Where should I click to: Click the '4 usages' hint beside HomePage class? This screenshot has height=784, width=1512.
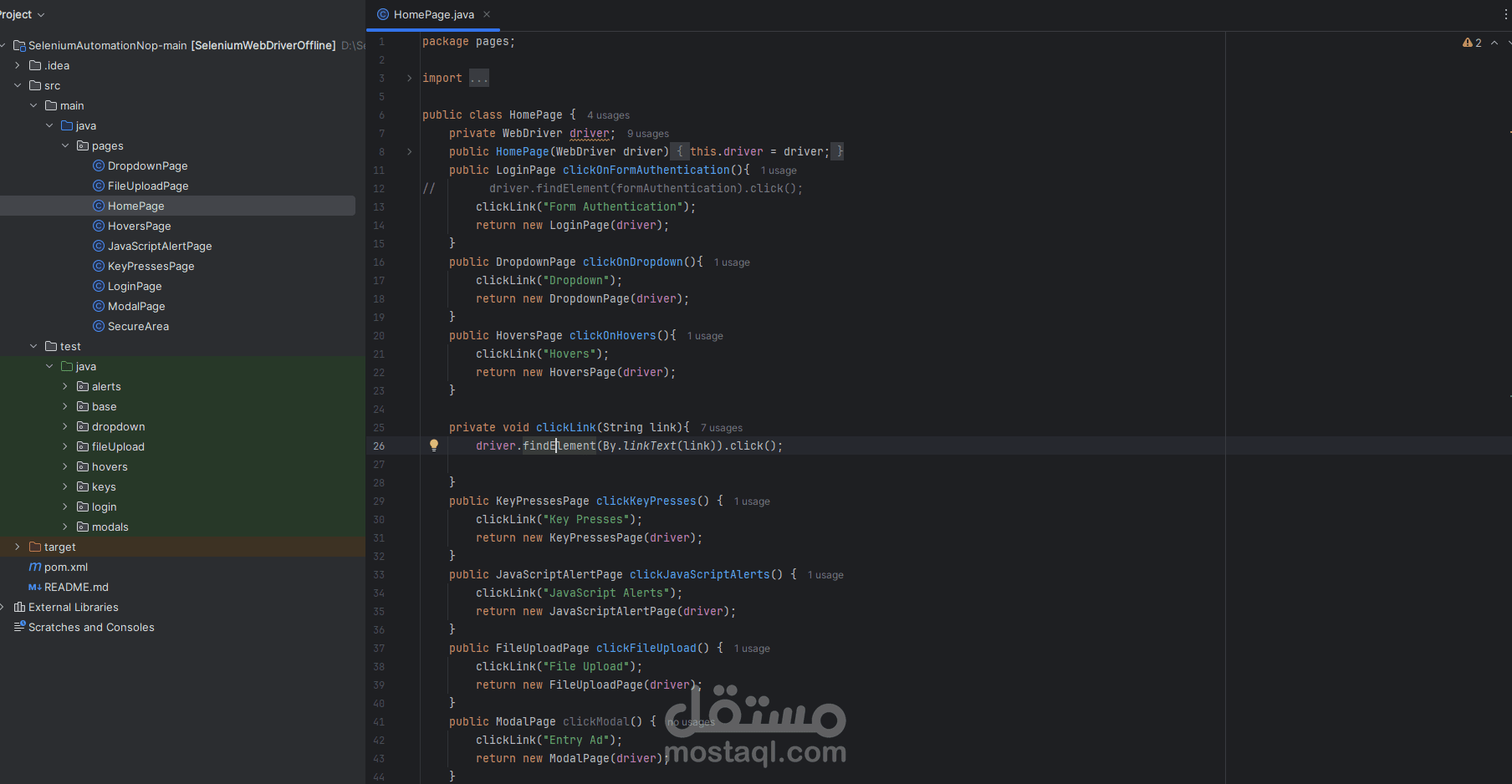(x=608, y=115)
